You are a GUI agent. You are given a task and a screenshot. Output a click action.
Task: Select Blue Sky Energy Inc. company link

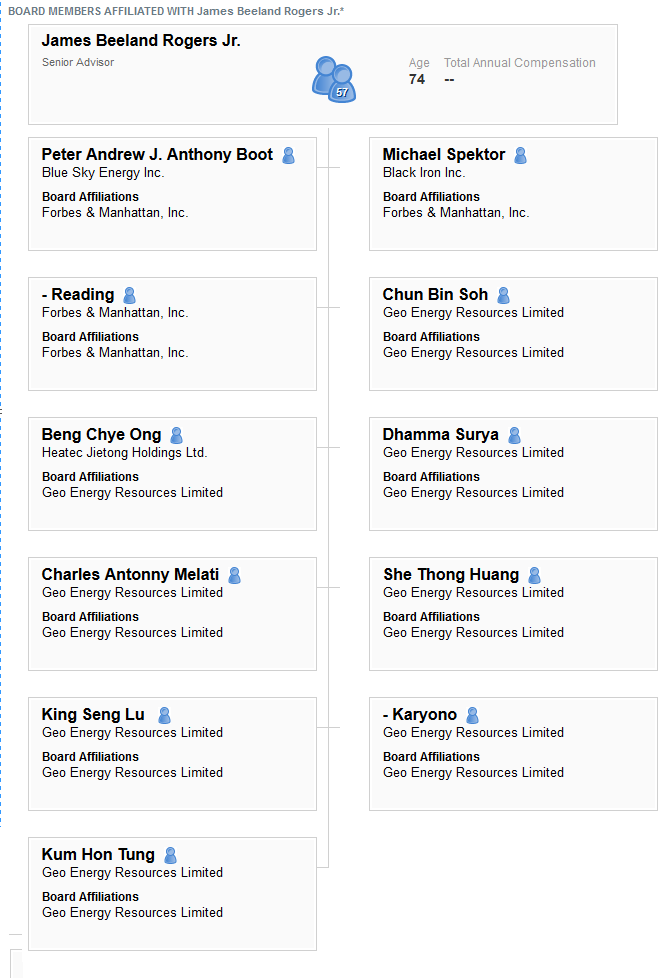pyautogui.click(x=103, y=173)
